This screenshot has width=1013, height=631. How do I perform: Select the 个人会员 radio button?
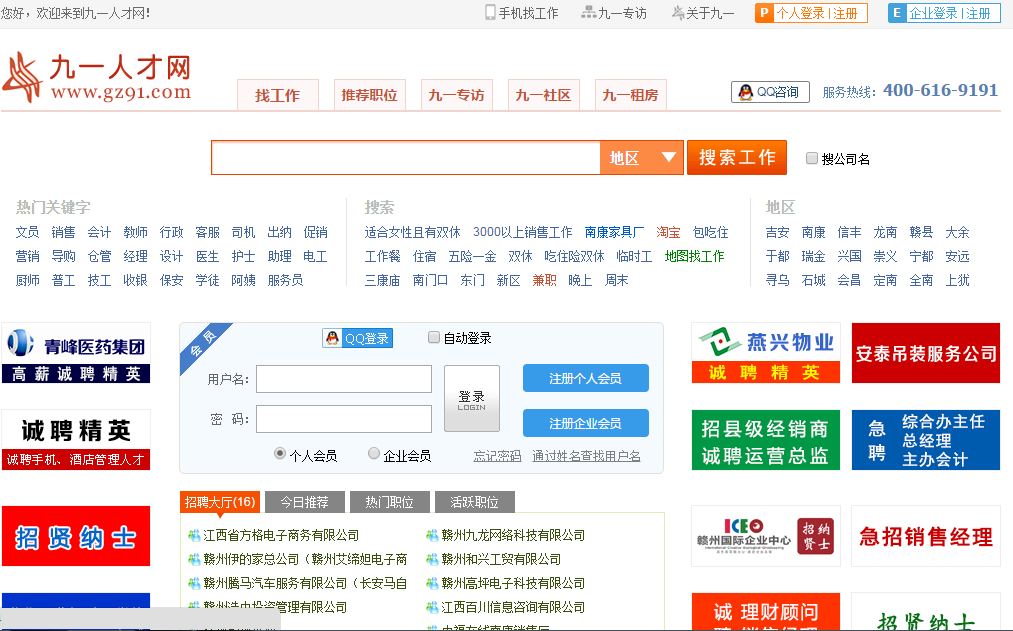click(280, 453)
